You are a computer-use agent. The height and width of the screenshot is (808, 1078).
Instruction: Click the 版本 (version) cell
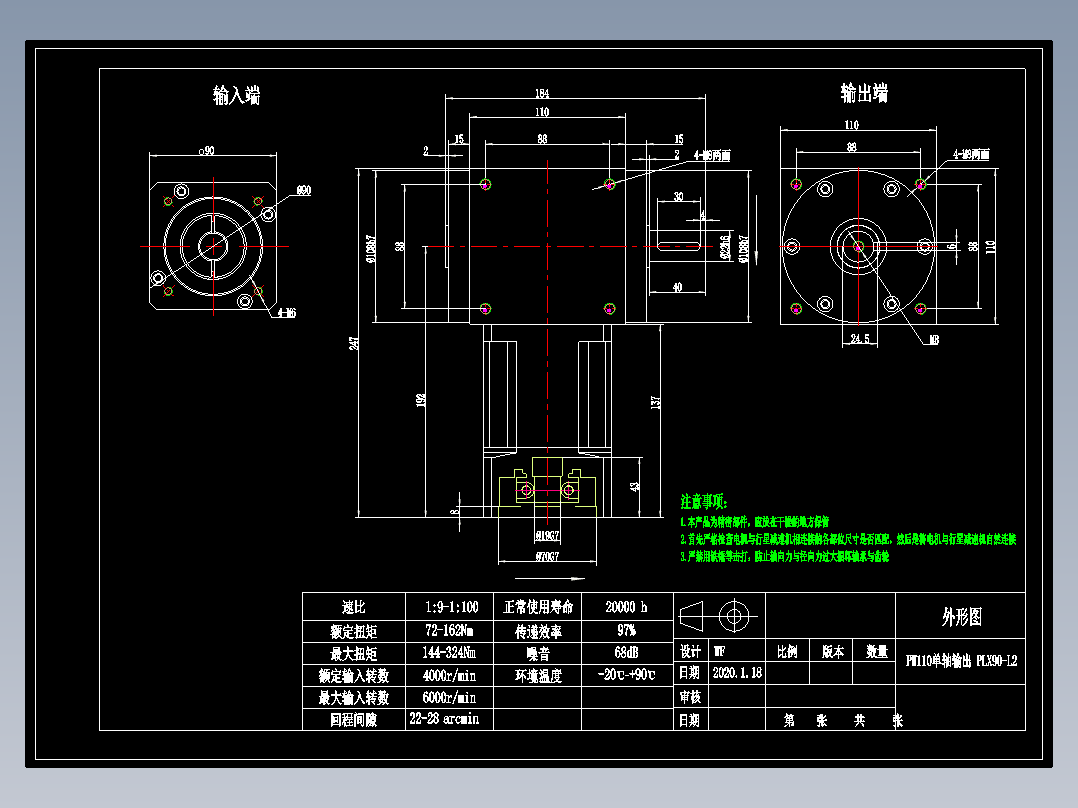click(831, 650)
